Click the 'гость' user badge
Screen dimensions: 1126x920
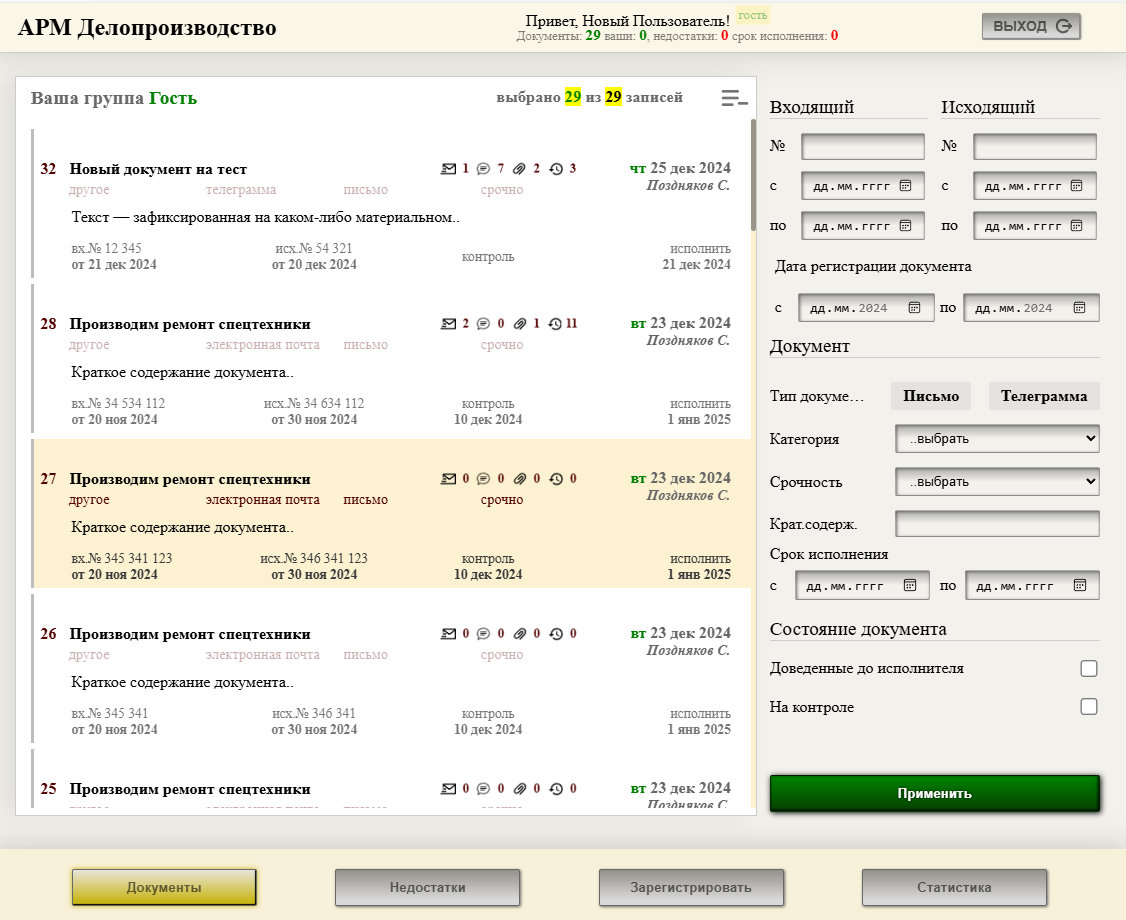[x=753, y=15]
